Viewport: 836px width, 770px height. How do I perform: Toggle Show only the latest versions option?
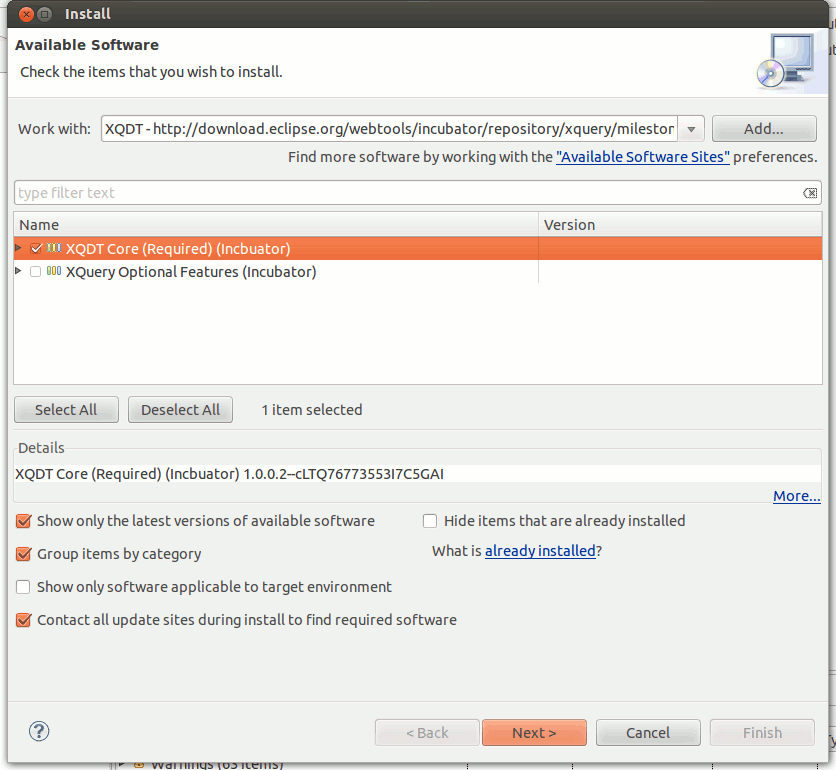coord(23,521)
